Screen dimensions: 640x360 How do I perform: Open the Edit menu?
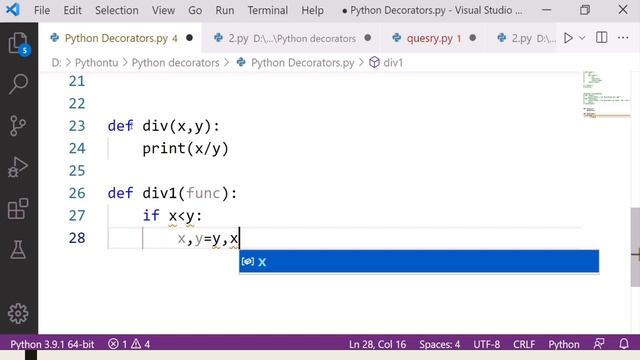point(72,10)
